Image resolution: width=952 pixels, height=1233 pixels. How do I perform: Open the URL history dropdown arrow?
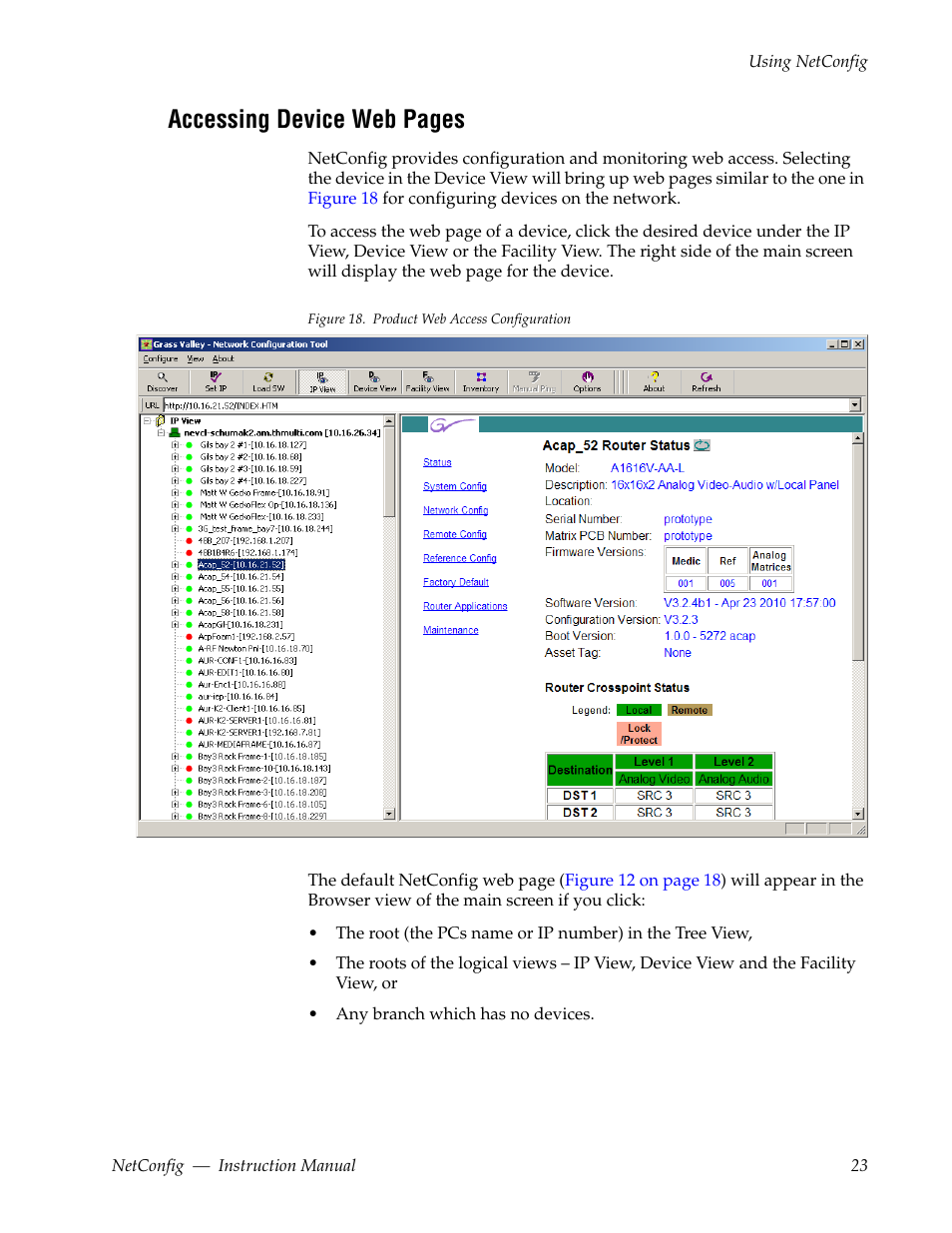(x=855, y=405)
